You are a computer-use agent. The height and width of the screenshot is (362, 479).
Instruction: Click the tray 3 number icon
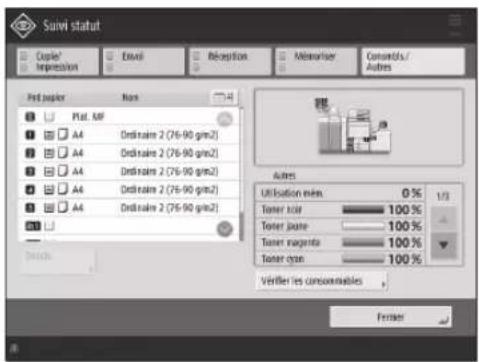pyautogui.click(x=30, y=171)
